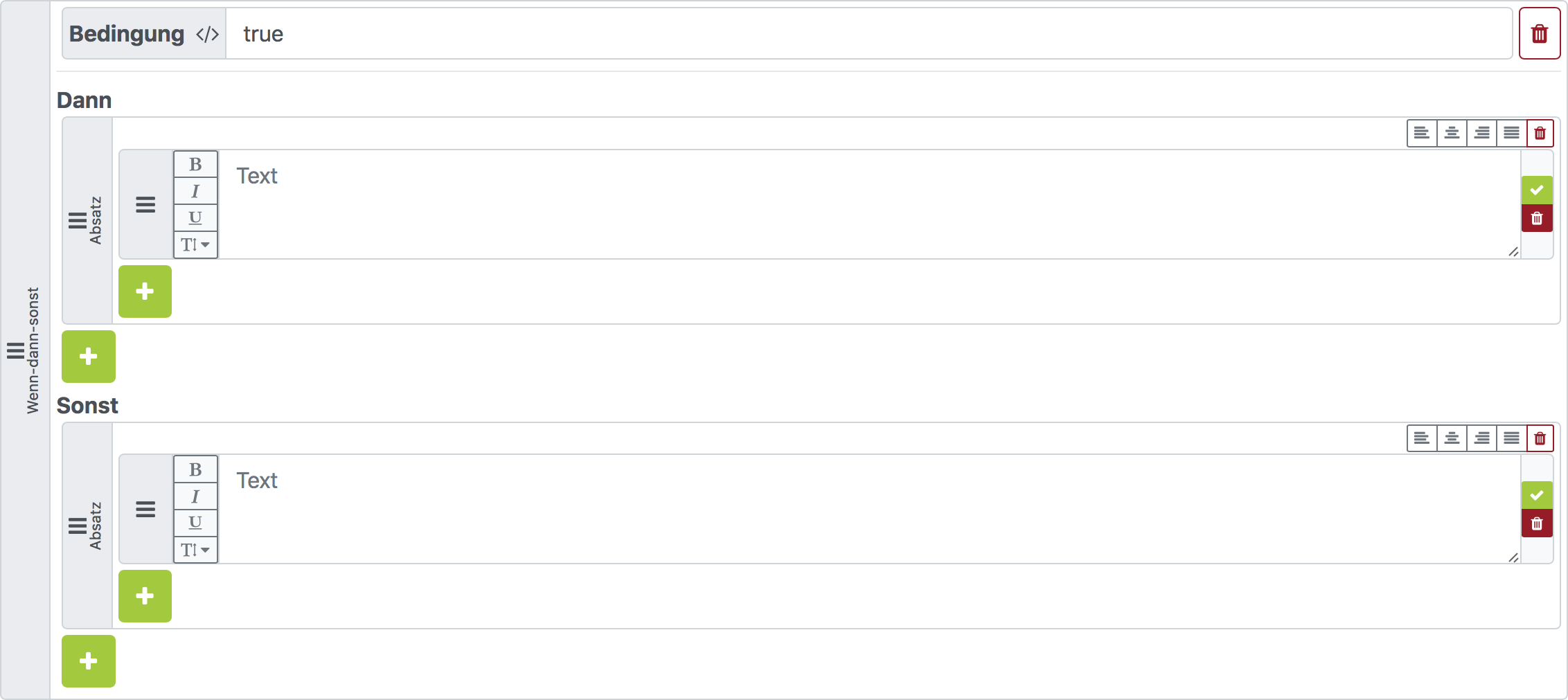
Task: Right-align the Sonst paragraph
Action: (1481, 438)
